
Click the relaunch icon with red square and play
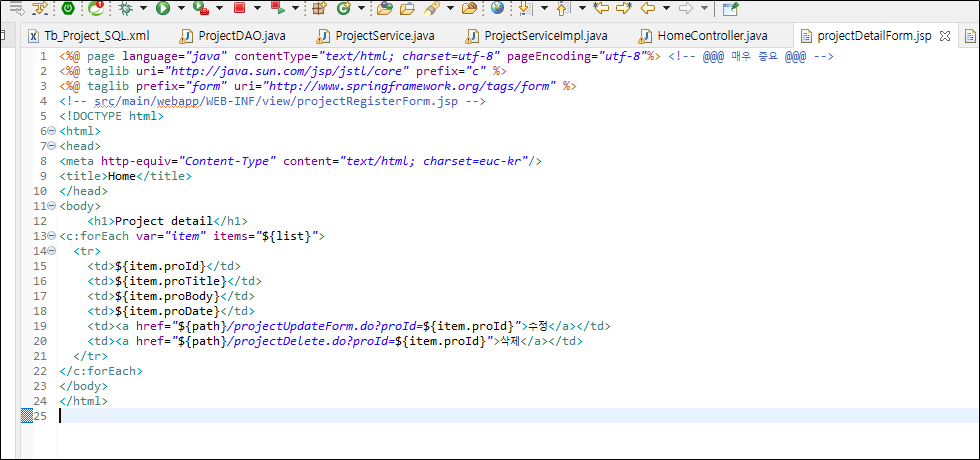[278, 8]
